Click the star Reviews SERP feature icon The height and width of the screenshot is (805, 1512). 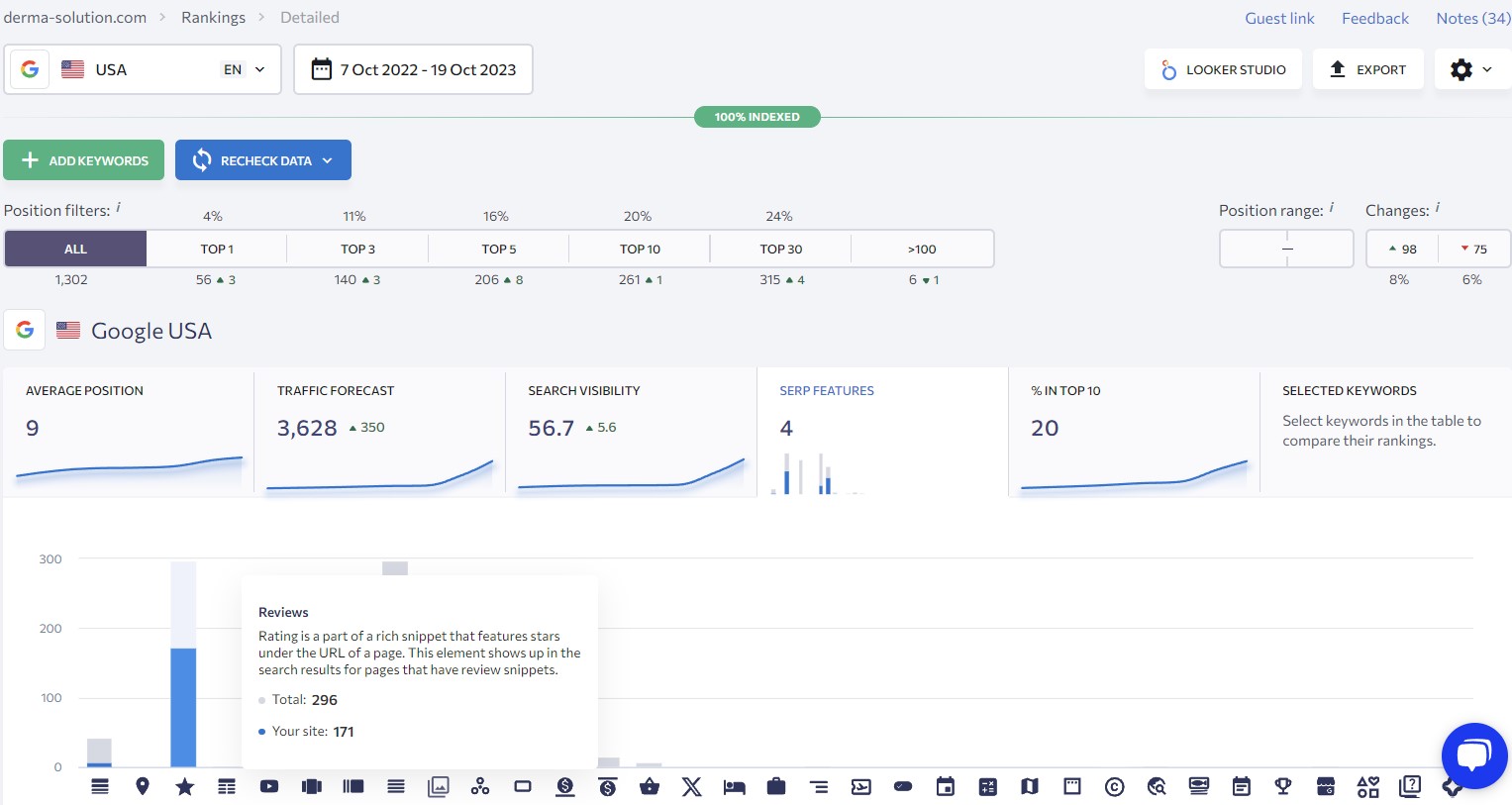[x=184, y=786]
